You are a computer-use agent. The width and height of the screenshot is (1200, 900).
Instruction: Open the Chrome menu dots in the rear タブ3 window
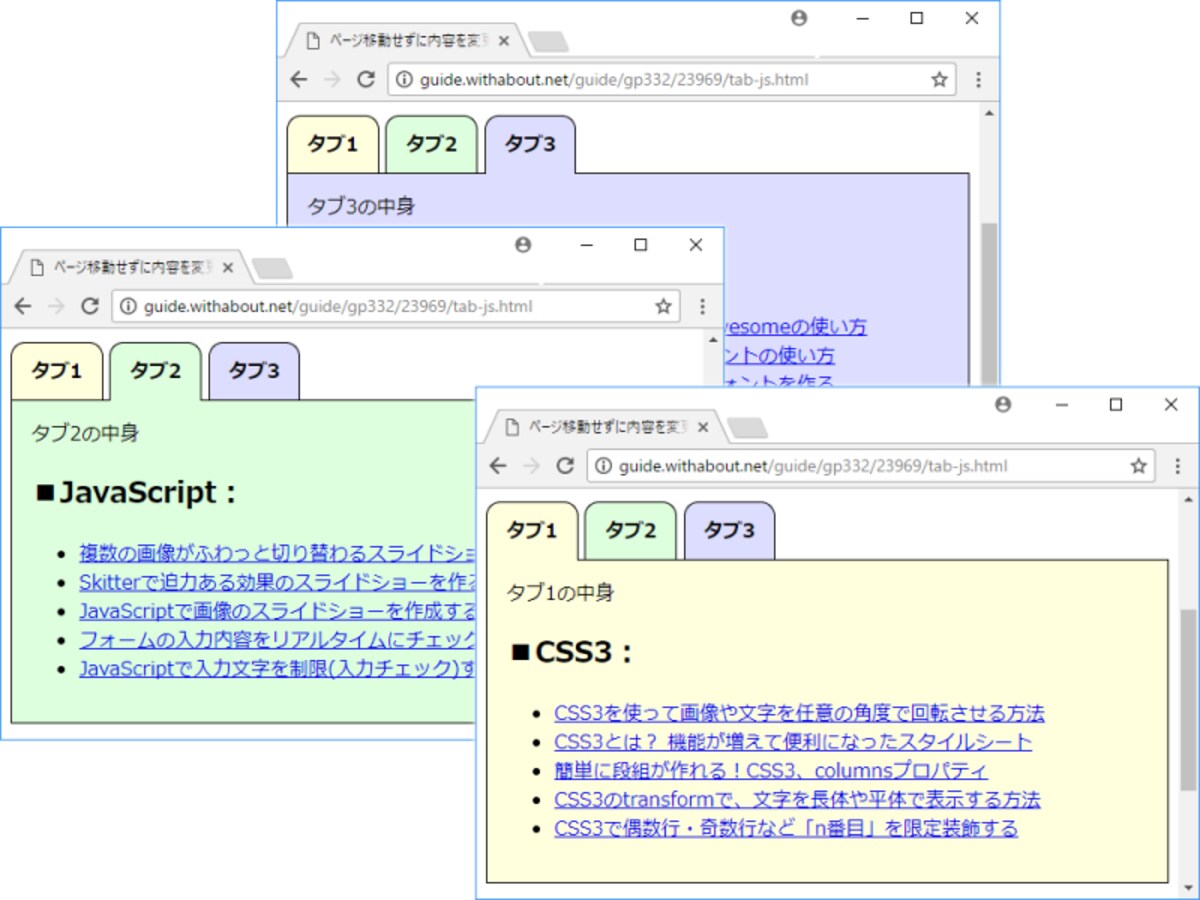978,80
